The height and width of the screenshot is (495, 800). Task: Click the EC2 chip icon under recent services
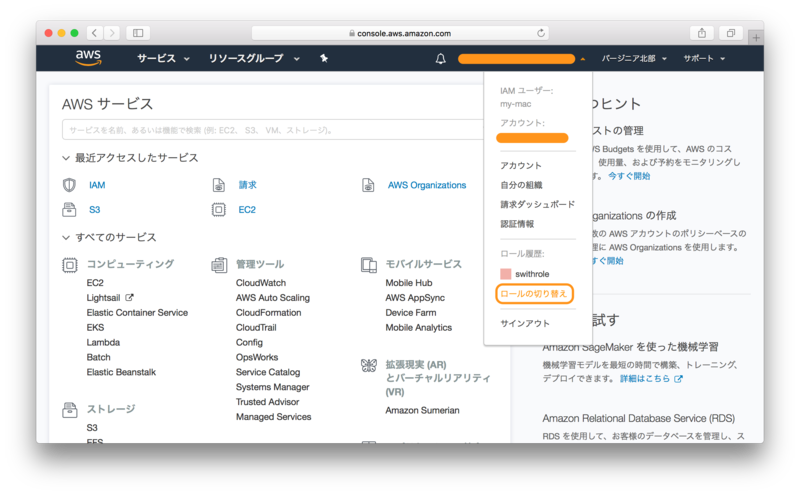point(219,210)
